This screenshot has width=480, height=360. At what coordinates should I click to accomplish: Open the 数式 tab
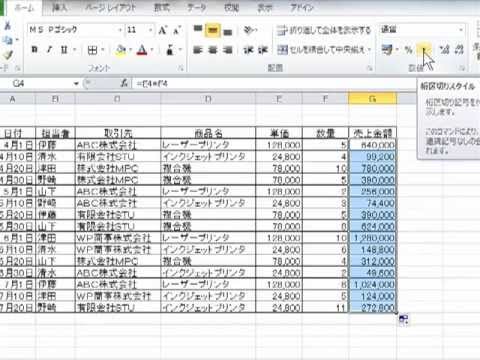[162, 8]
